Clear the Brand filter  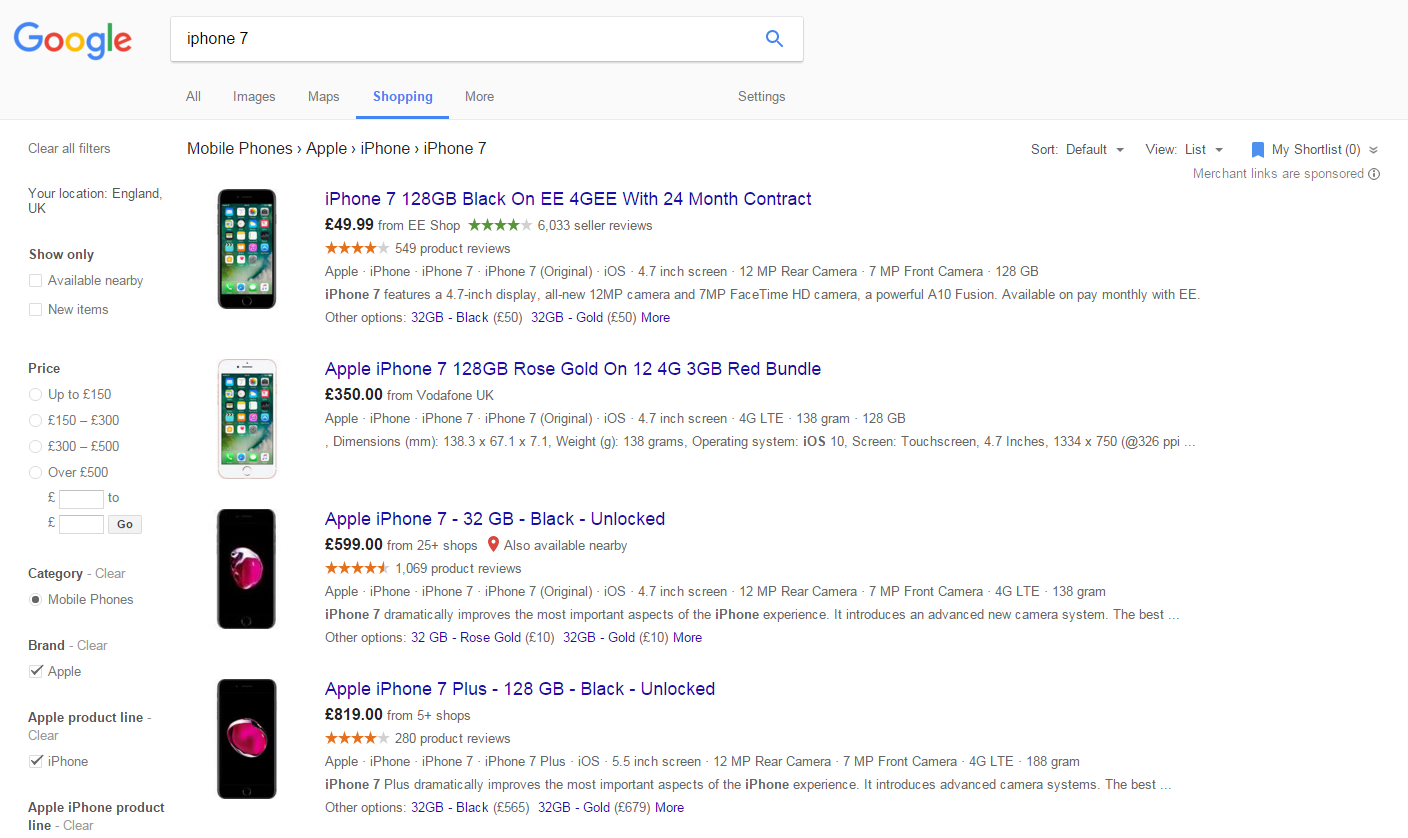coord(92,646)
